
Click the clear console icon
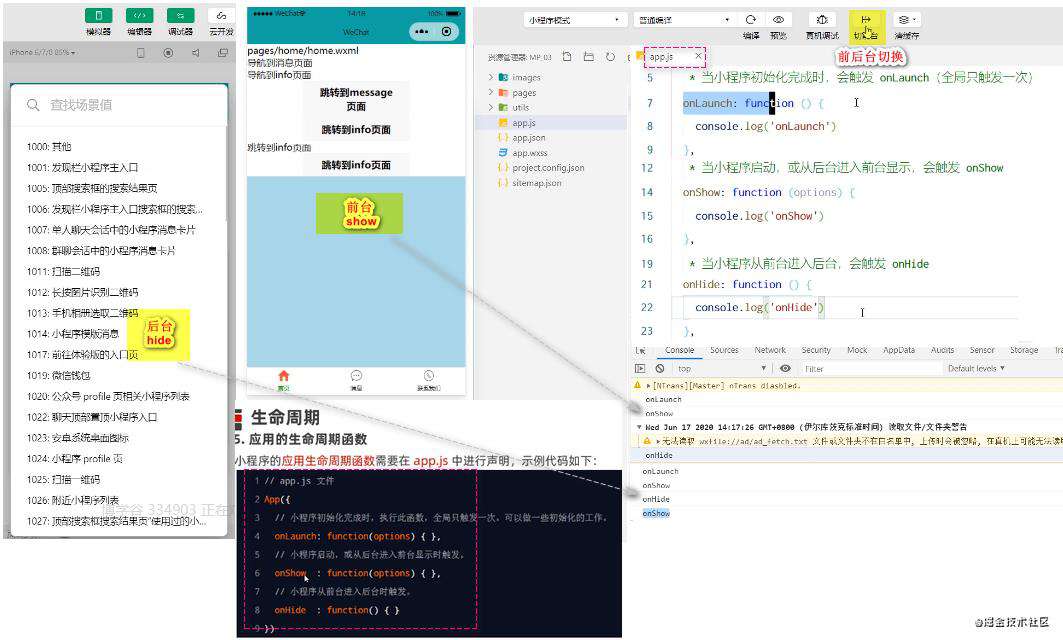[x=660, y=368]
